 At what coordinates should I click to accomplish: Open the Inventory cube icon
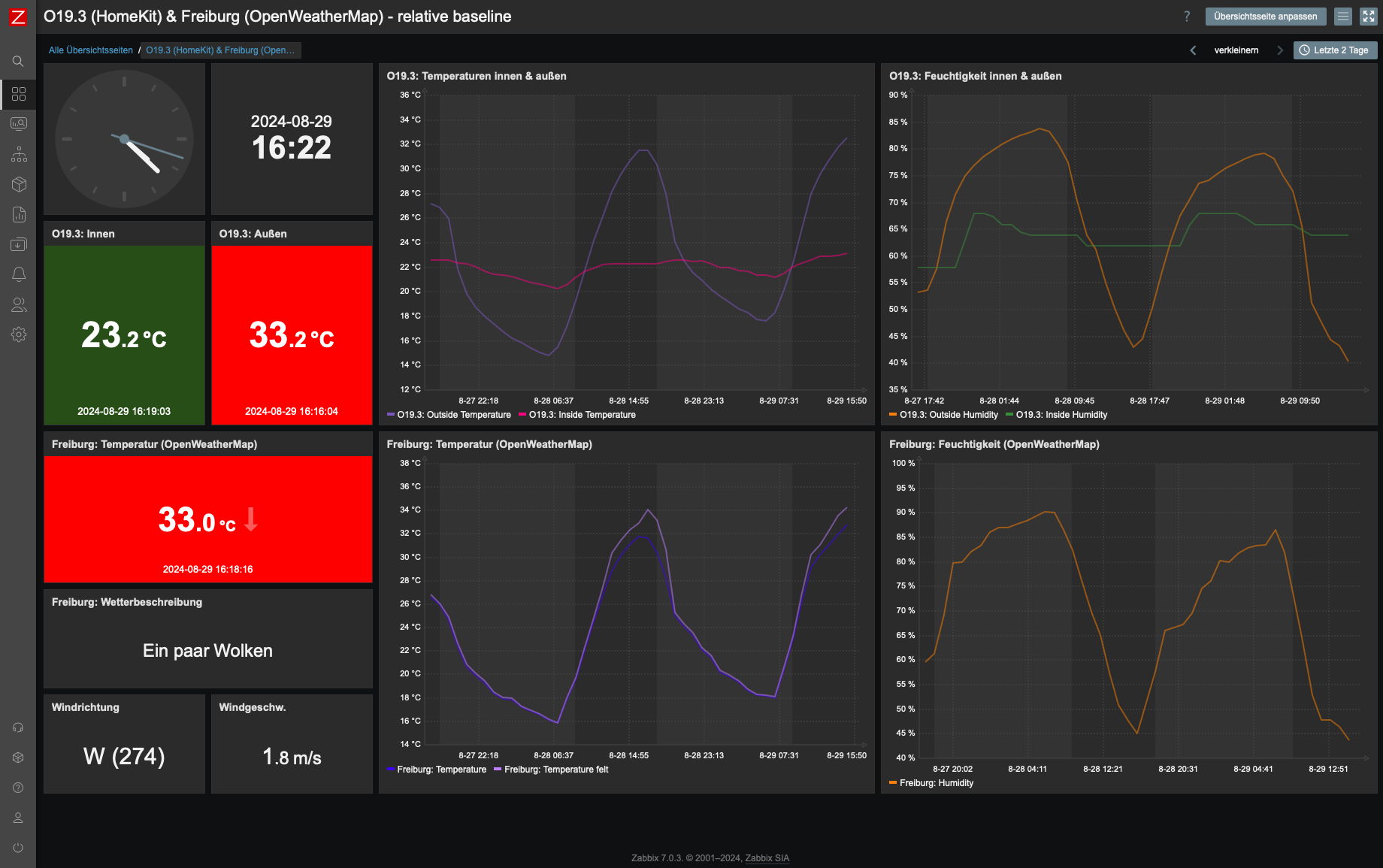click(x=19, y=184)
